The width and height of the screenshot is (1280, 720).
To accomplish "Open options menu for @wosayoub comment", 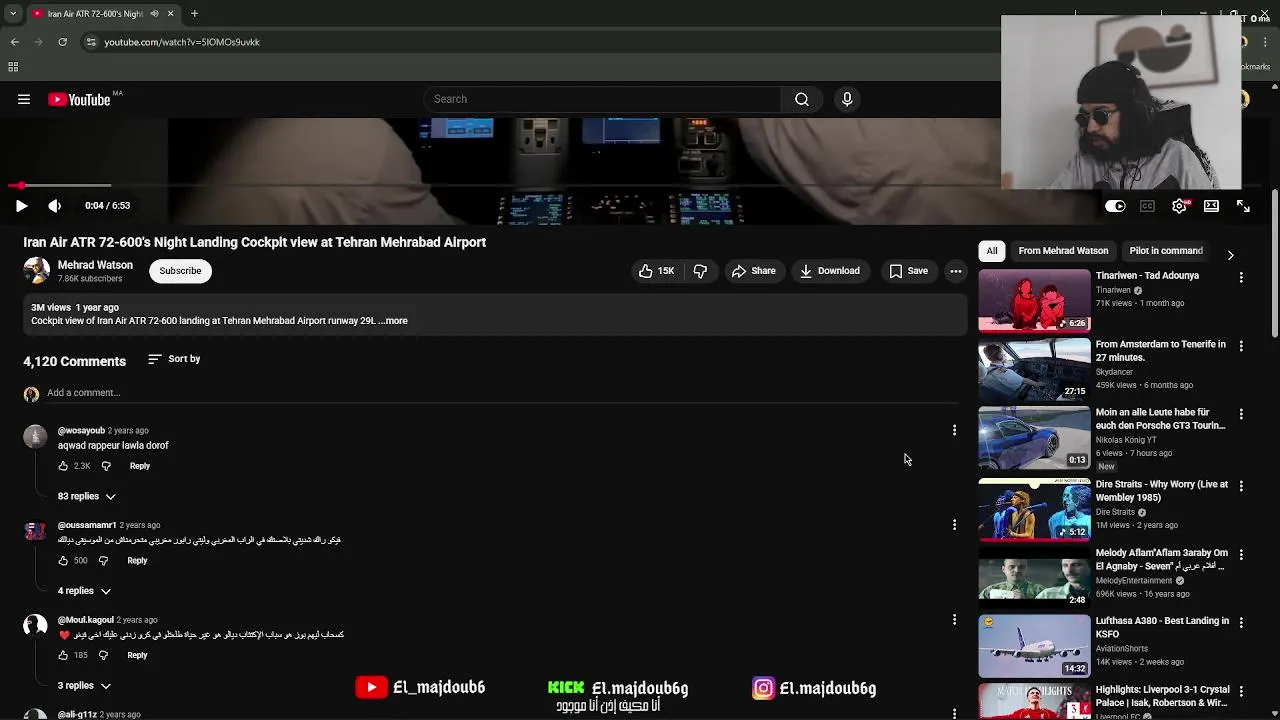I will click(954, 430).
